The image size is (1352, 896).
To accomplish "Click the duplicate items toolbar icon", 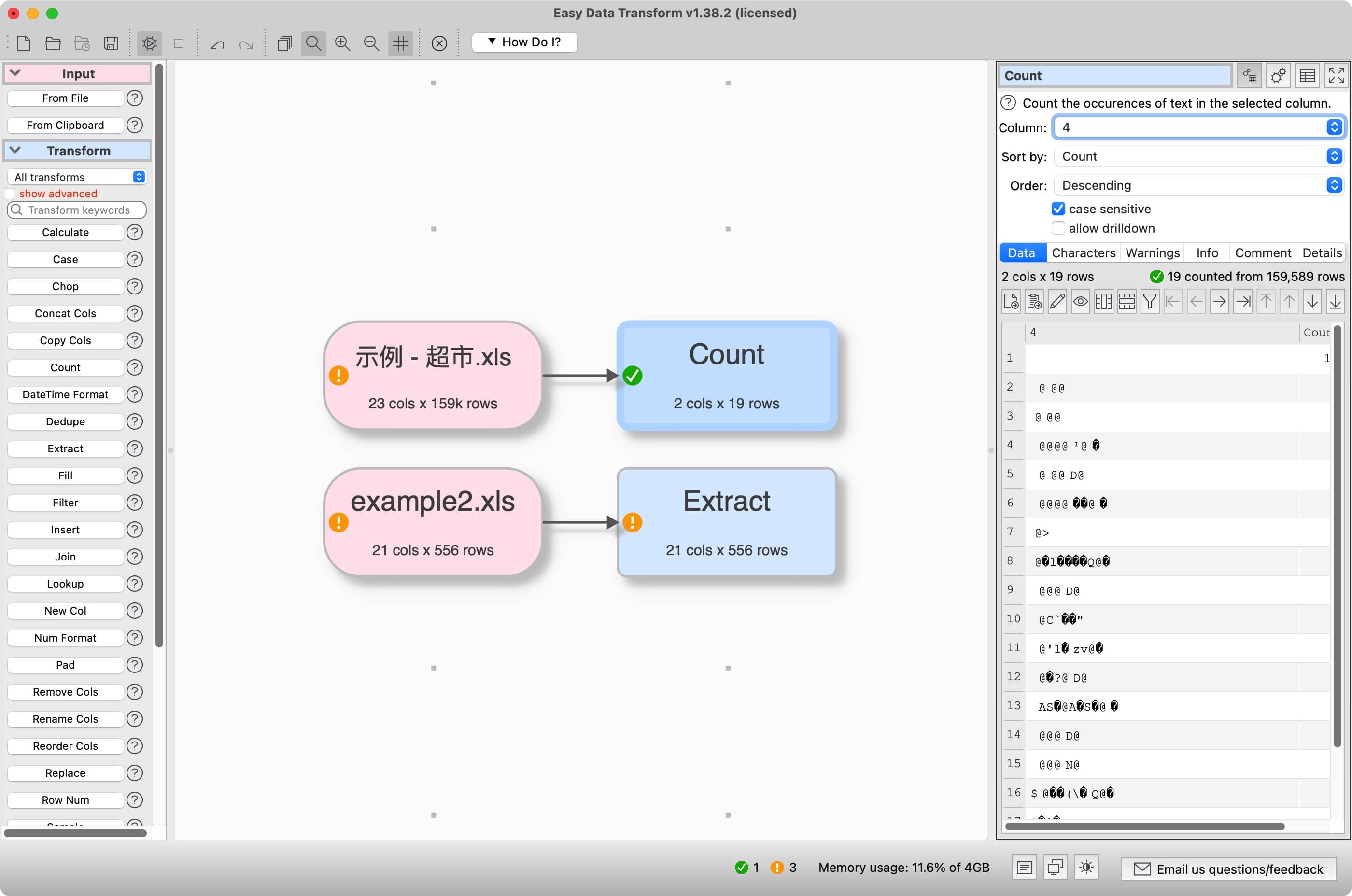I will coord(284,43).
